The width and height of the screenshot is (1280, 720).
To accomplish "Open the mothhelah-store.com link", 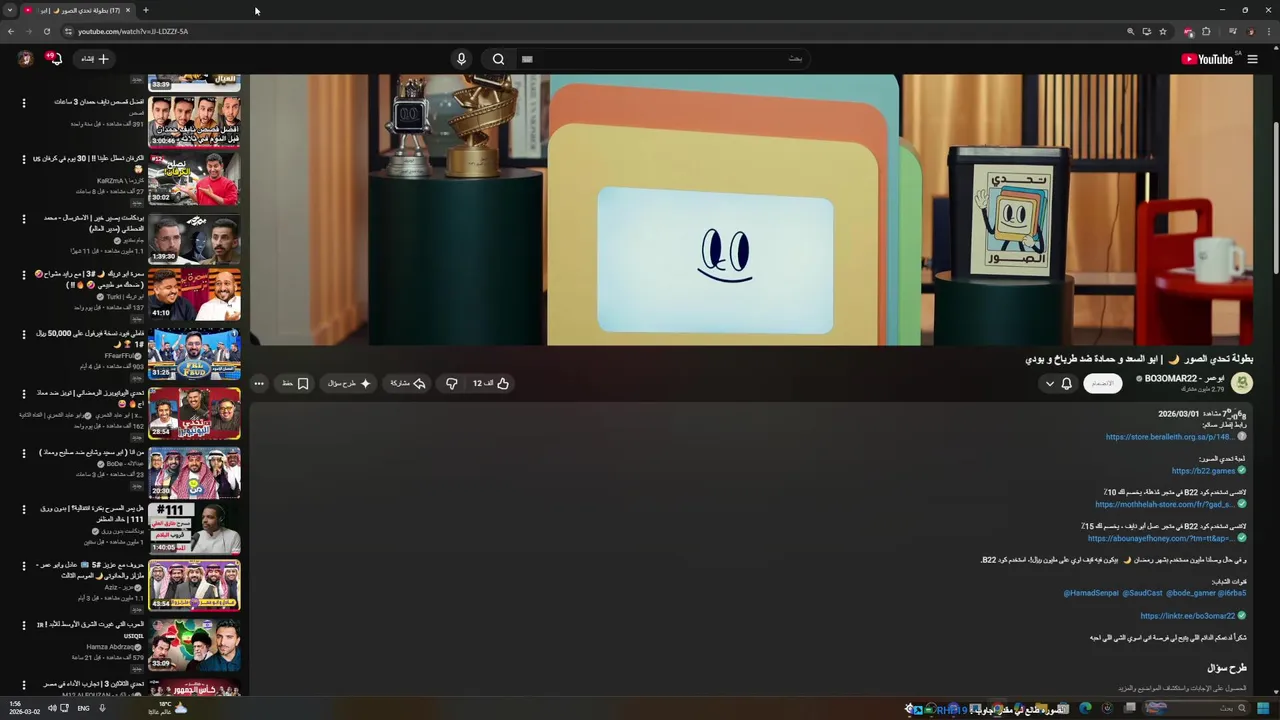I will [1165, 505].
